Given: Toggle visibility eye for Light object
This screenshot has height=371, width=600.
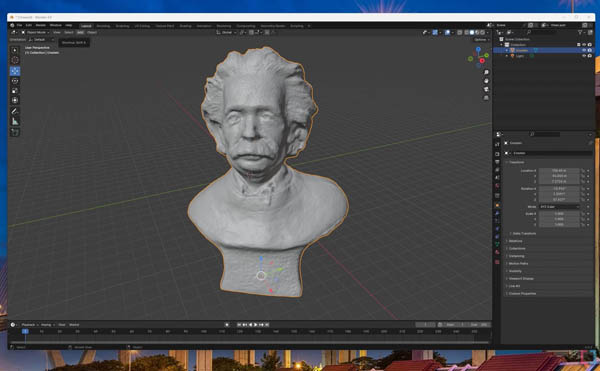Looking at the screenshot, I should tap(584, 56).
